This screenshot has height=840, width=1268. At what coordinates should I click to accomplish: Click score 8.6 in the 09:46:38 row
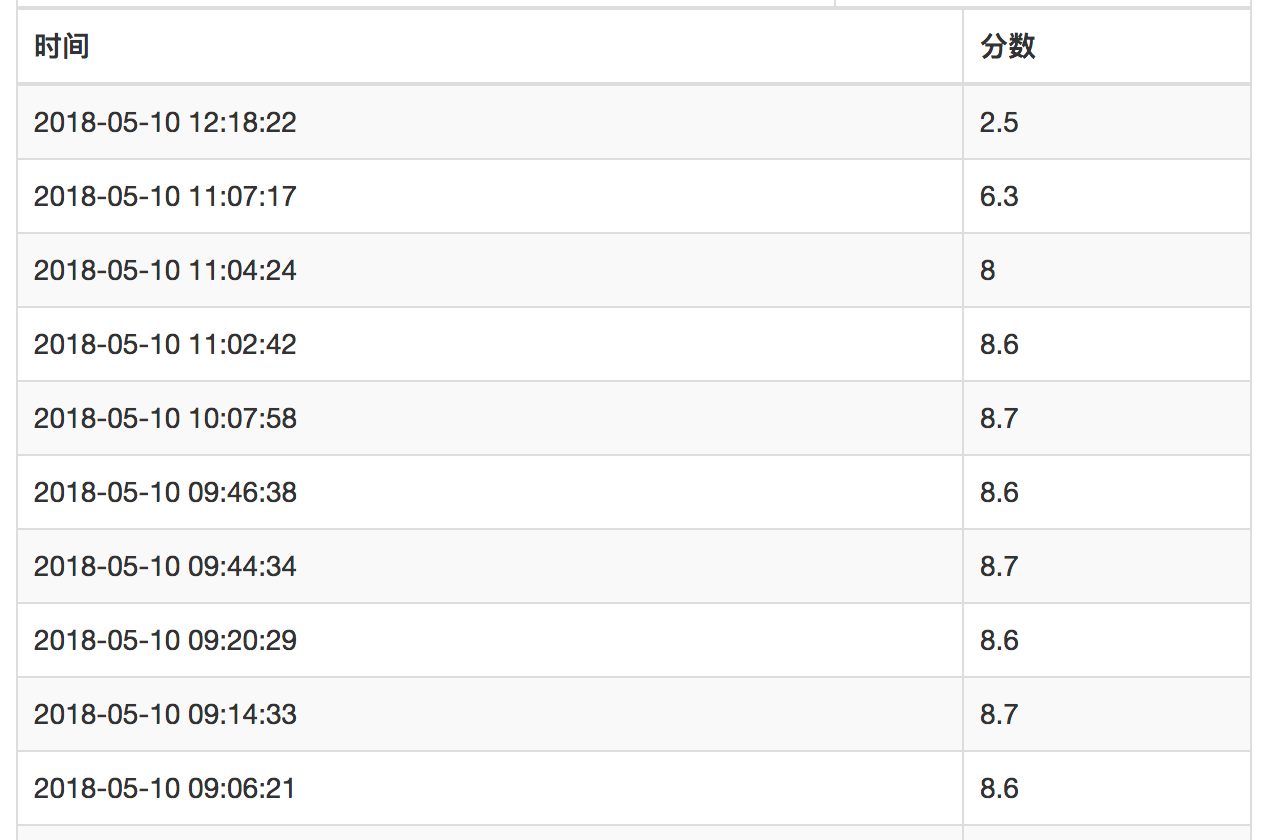click(x=1106, y=492)
